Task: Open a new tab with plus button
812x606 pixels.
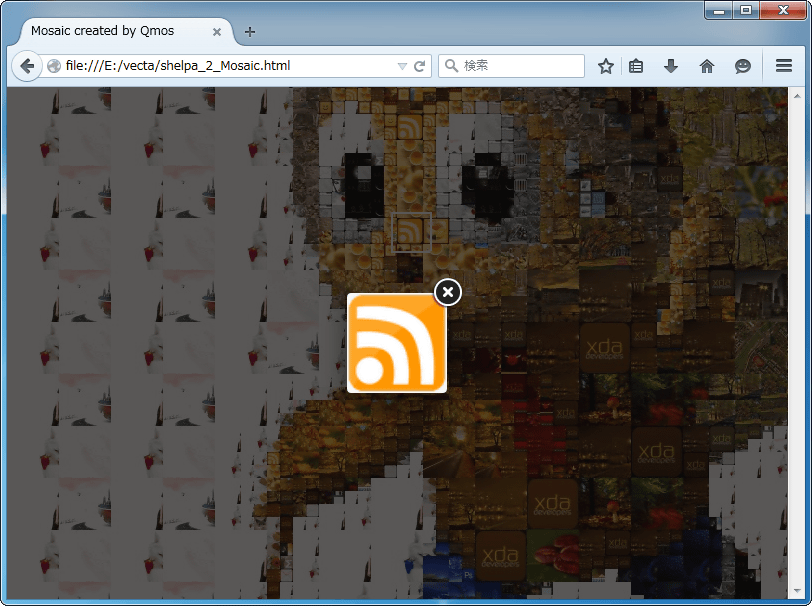Action: pos(250,32)
